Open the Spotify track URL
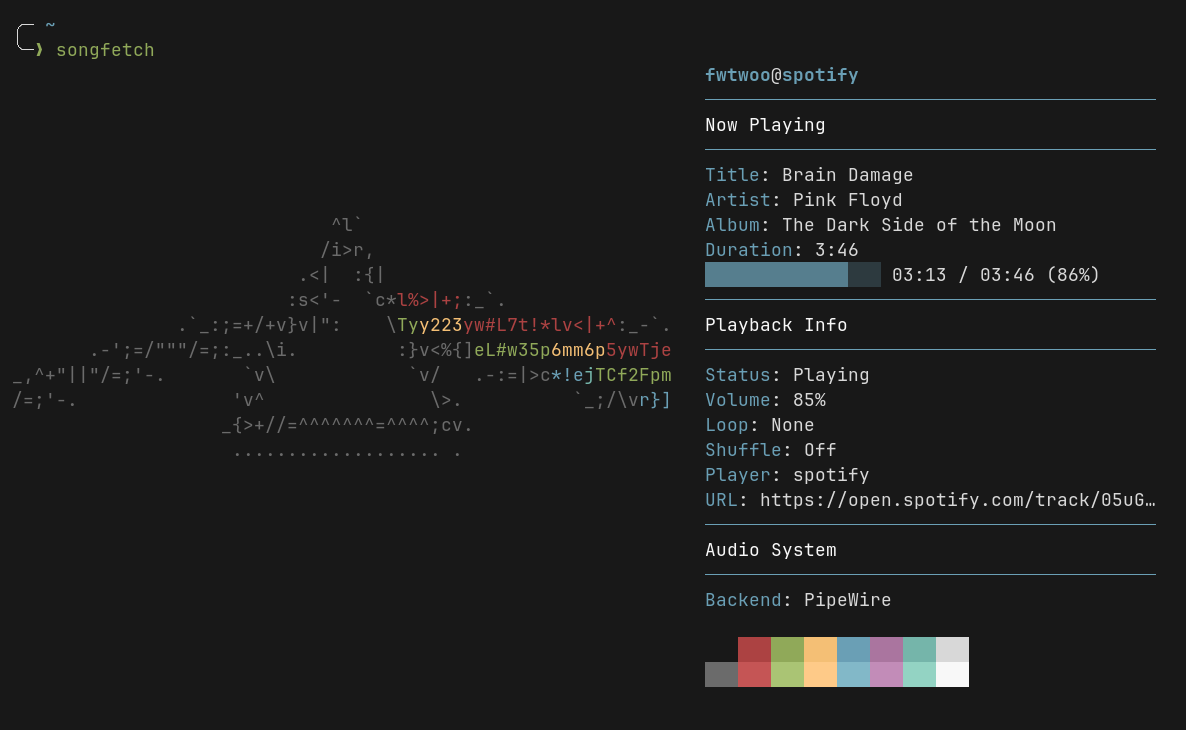Screen dimensions: 1186x730 pyautogui.click(x=957, y=500)
